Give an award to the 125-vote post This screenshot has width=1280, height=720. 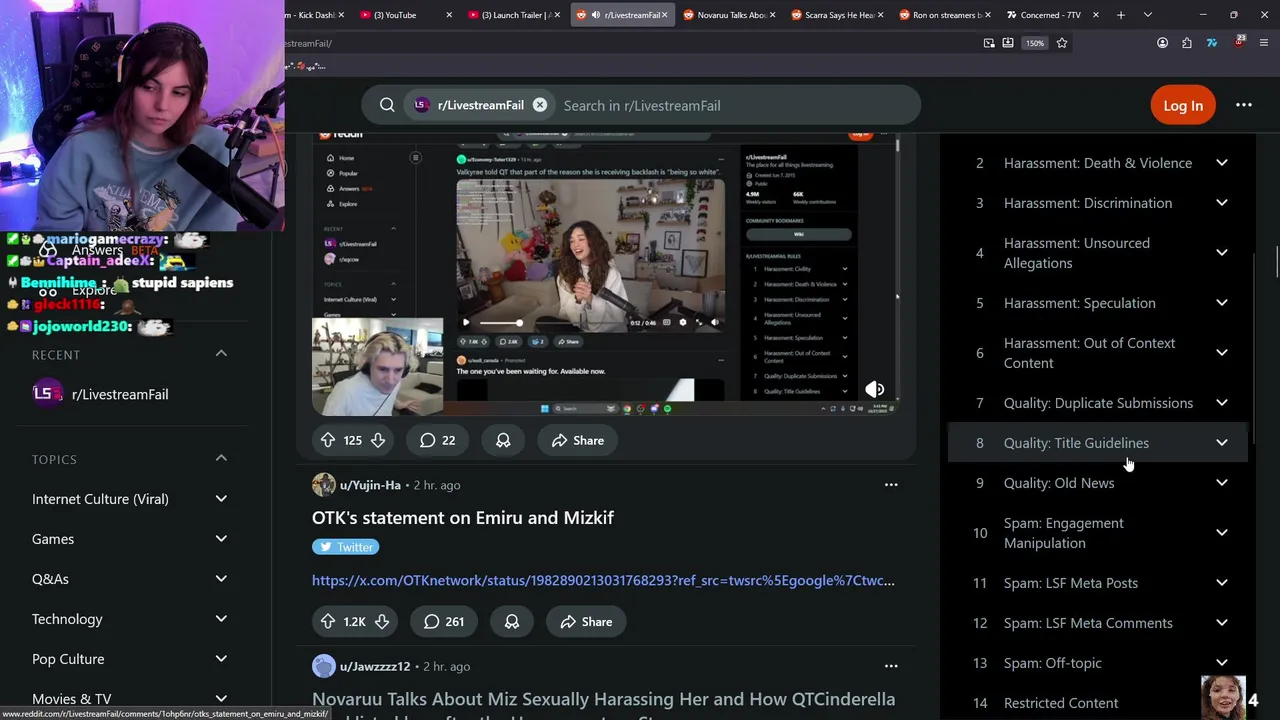pyautogui.click(x=503, y=440)
